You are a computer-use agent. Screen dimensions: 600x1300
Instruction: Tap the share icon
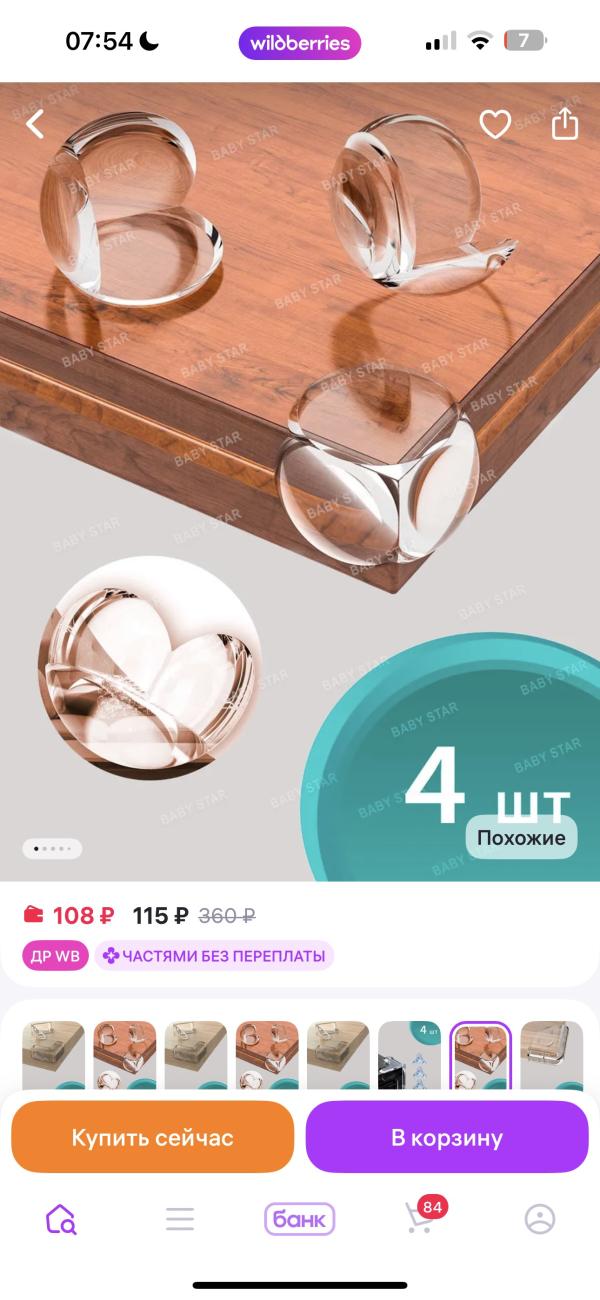565,123
